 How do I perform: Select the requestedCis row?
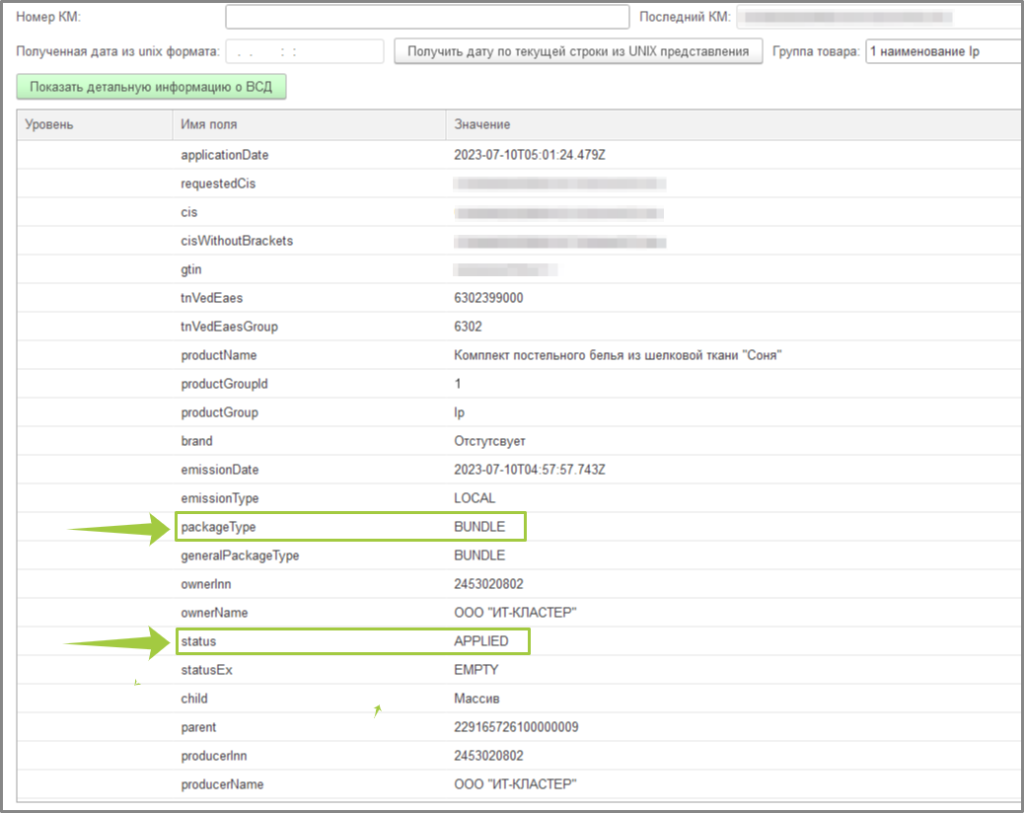pos(519,183)
